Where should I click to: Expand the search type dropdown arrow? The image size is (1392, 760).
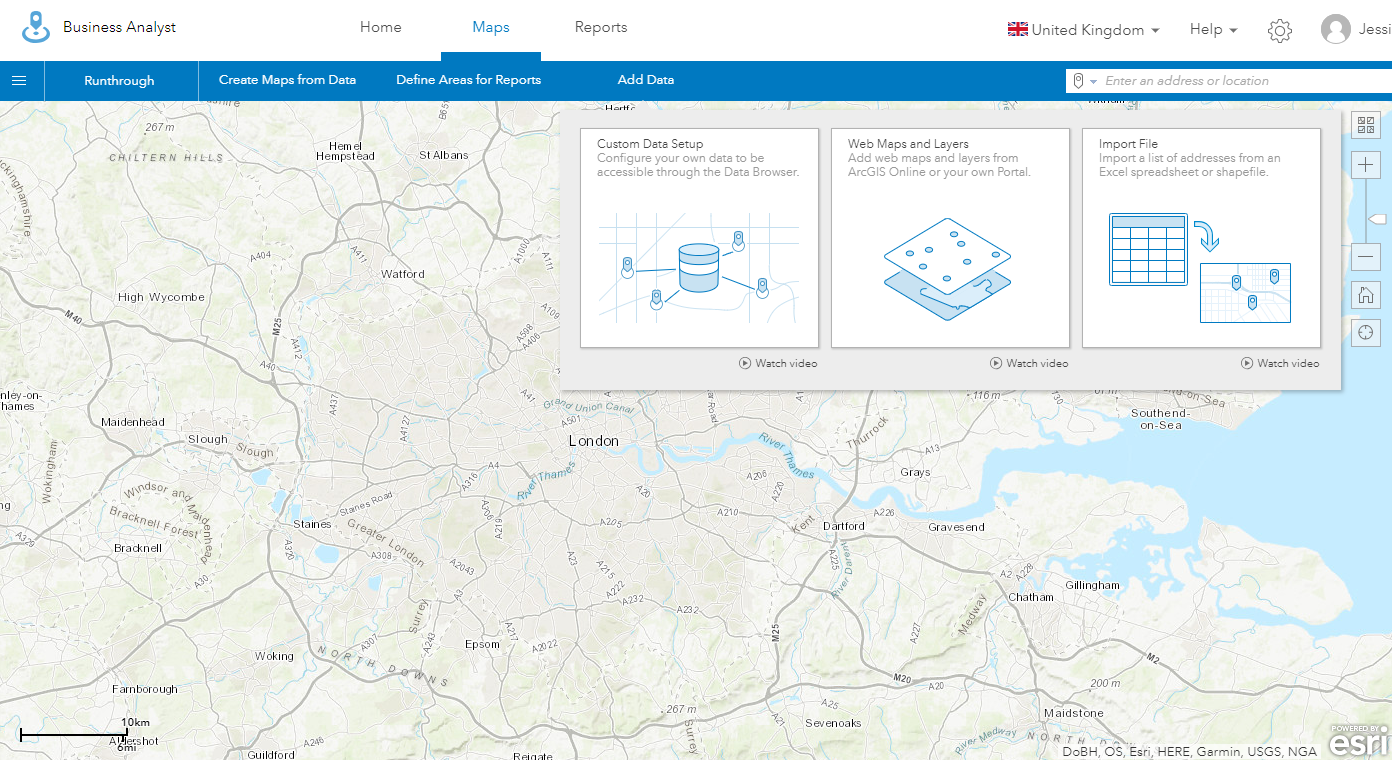coord(1094,82)
